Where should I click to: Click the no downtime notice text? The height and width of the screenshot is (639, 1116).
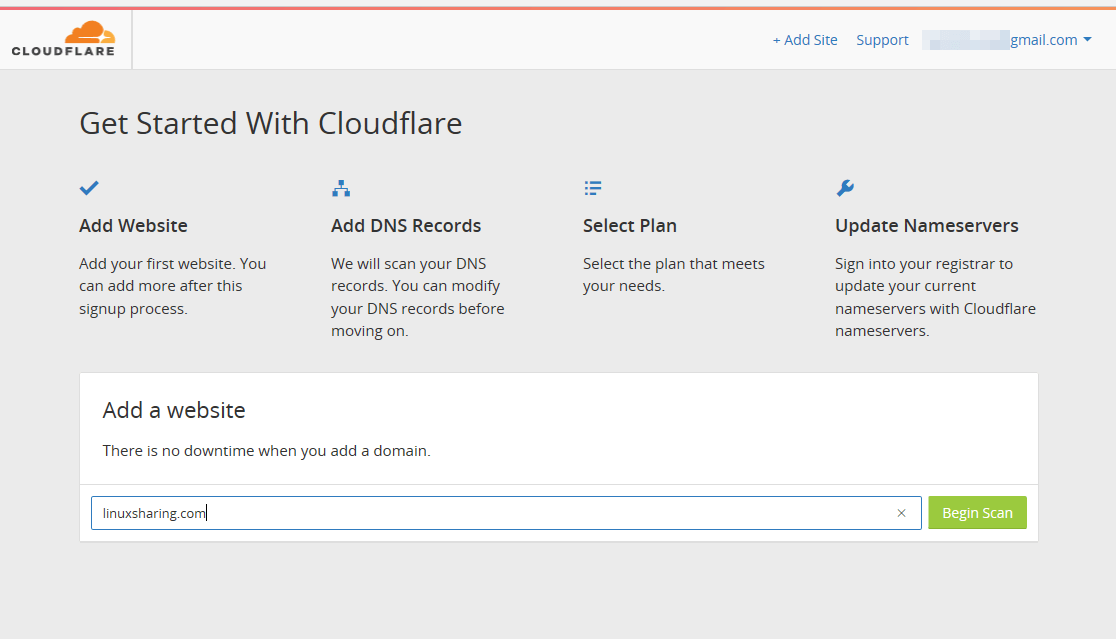point(266,451)
